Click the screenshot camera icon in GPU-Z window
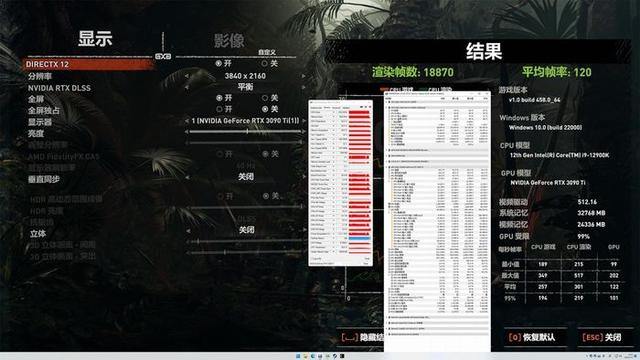Viewport: 640px width, 360px height. (362, 107)
